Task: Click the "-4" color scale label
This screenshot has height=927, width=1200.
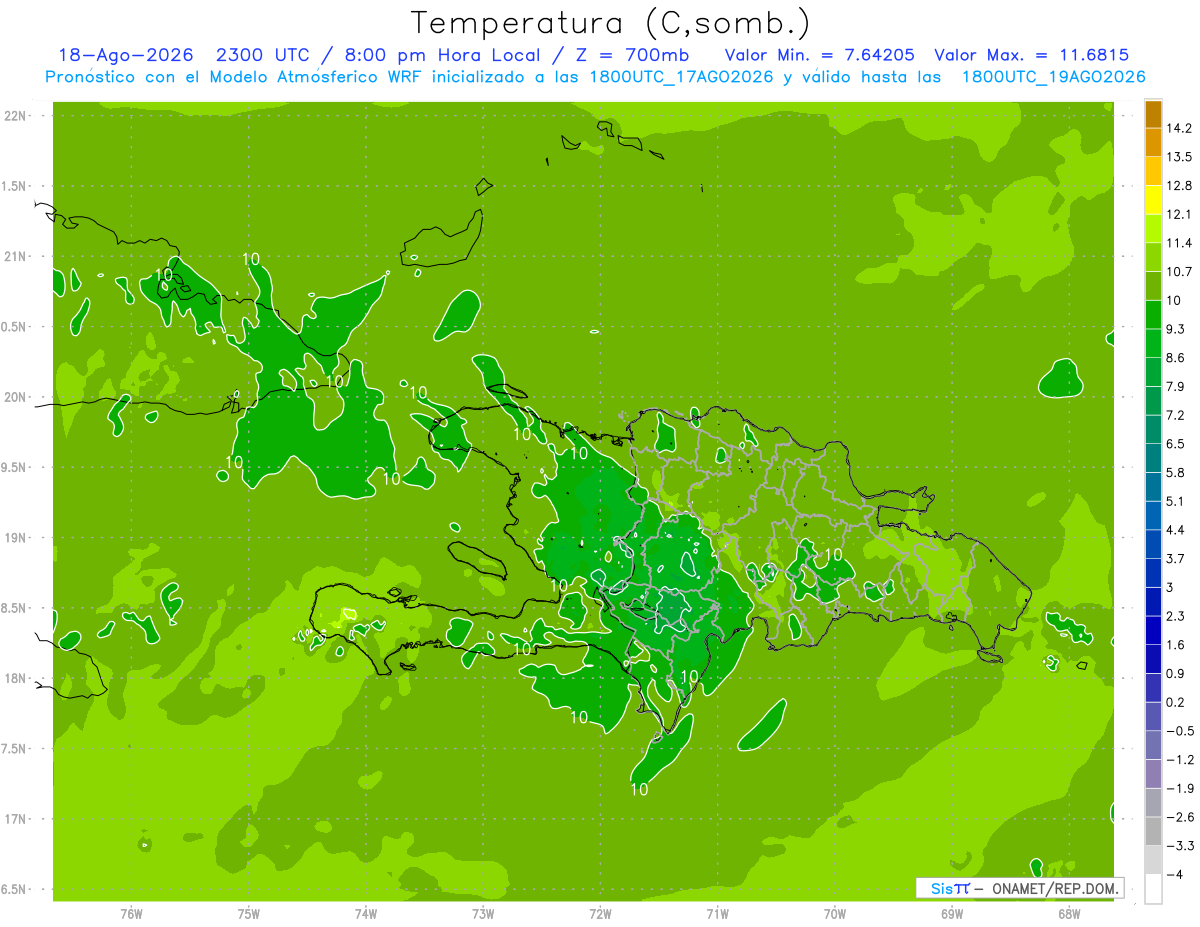Action: (x=1175, y=874)
